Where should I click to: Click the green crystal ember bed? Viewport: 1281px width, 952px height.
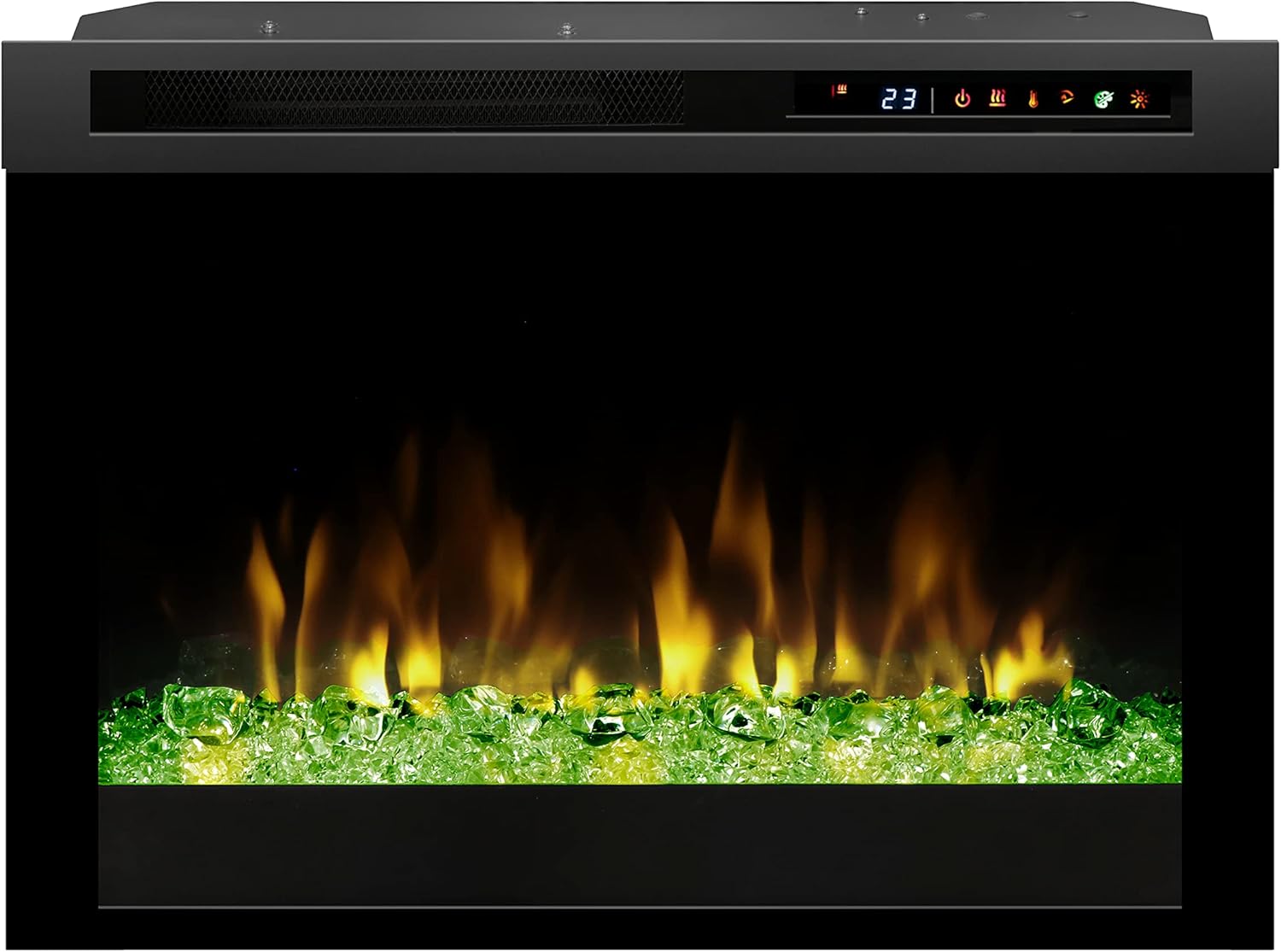640,734
